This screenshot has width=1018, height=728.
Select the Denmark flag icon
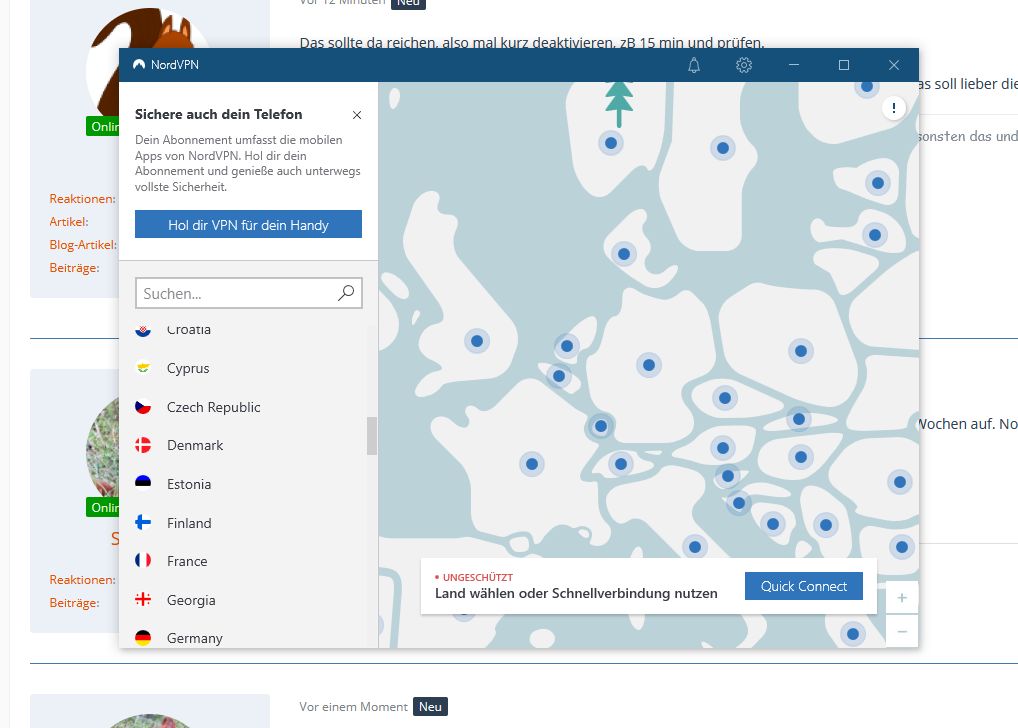coord(143,445)
